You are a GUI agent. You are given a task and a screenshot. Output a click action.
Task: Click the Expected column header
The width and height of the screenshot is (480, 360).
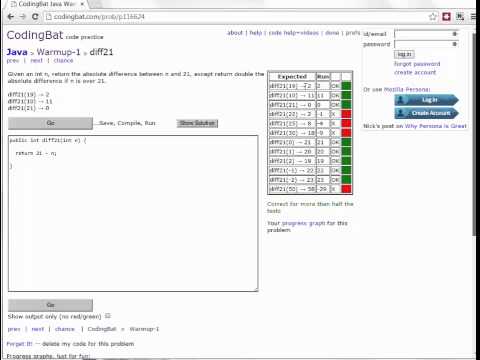[x=292, y=77]
